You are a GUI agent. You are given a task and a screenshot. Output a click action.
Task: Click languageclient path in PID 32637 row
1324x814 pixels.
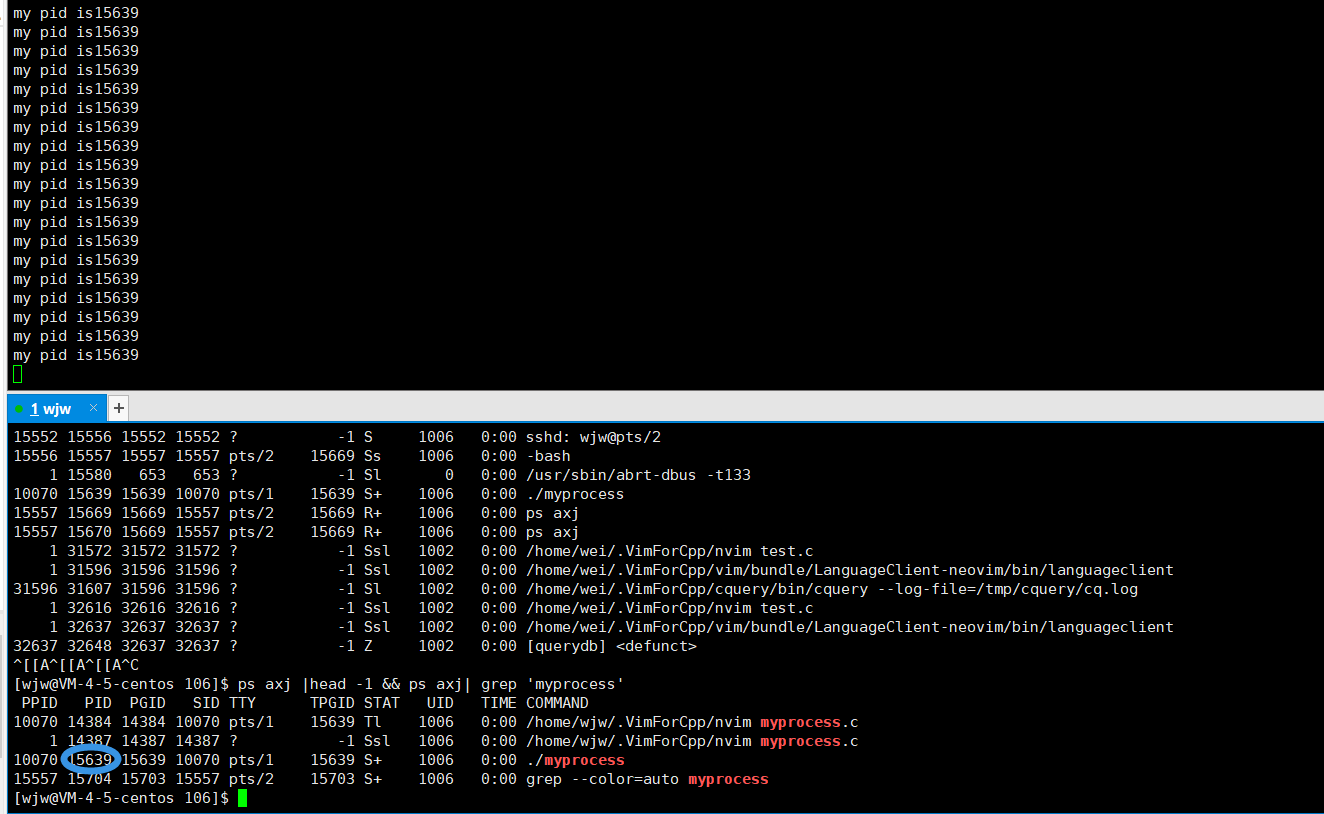coord(850,627)
